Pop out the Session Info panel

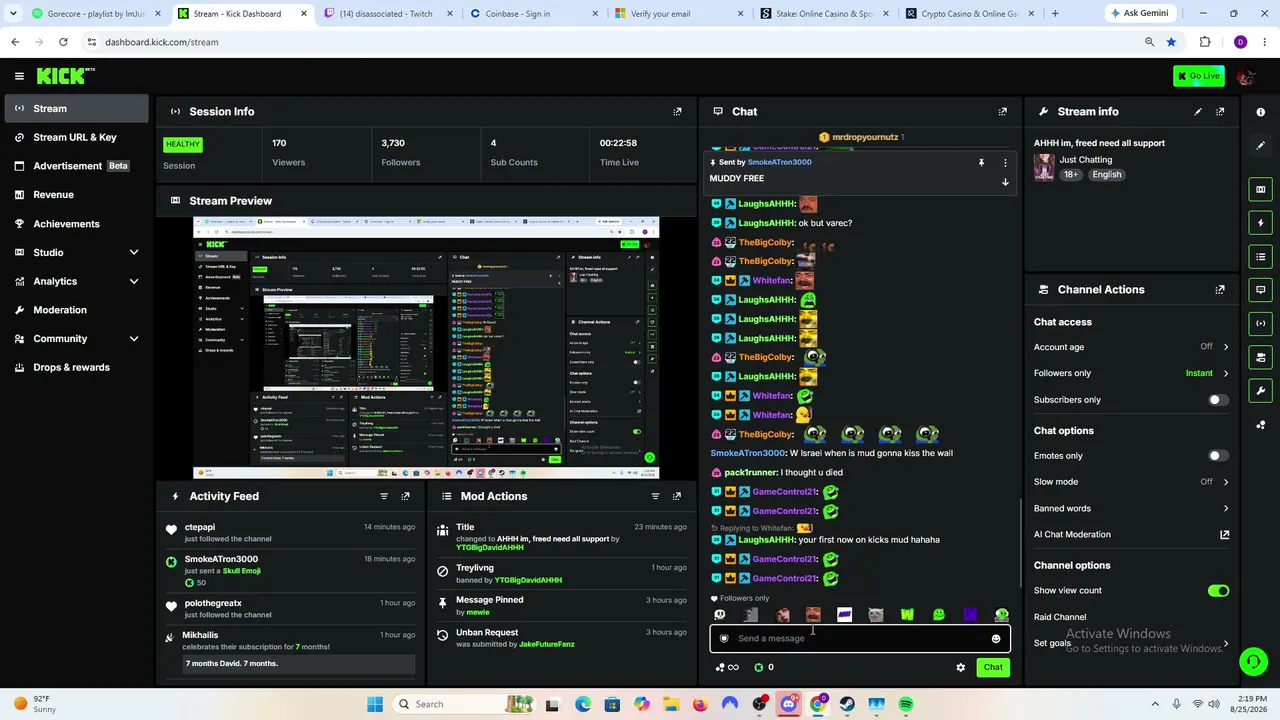677,112
